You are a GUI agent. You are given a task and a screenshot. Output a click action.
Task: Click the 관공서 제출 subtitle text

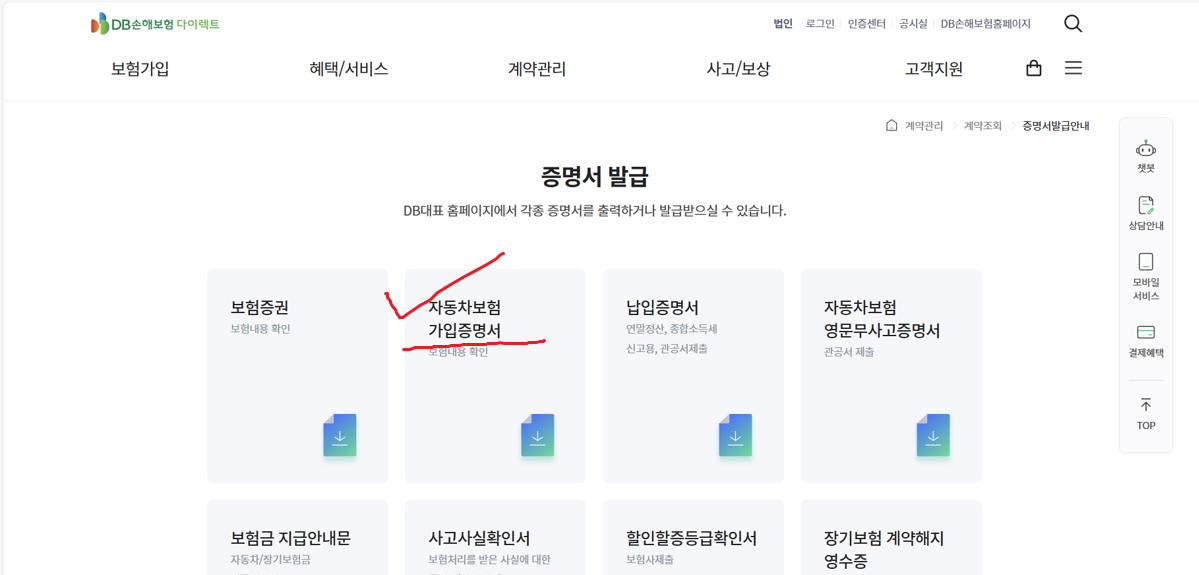[848, 352]
